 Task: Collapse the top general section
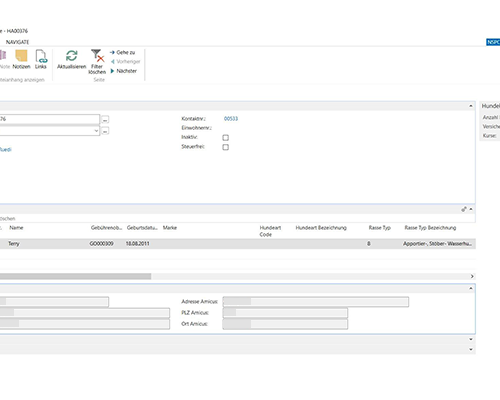click(471, 106)
